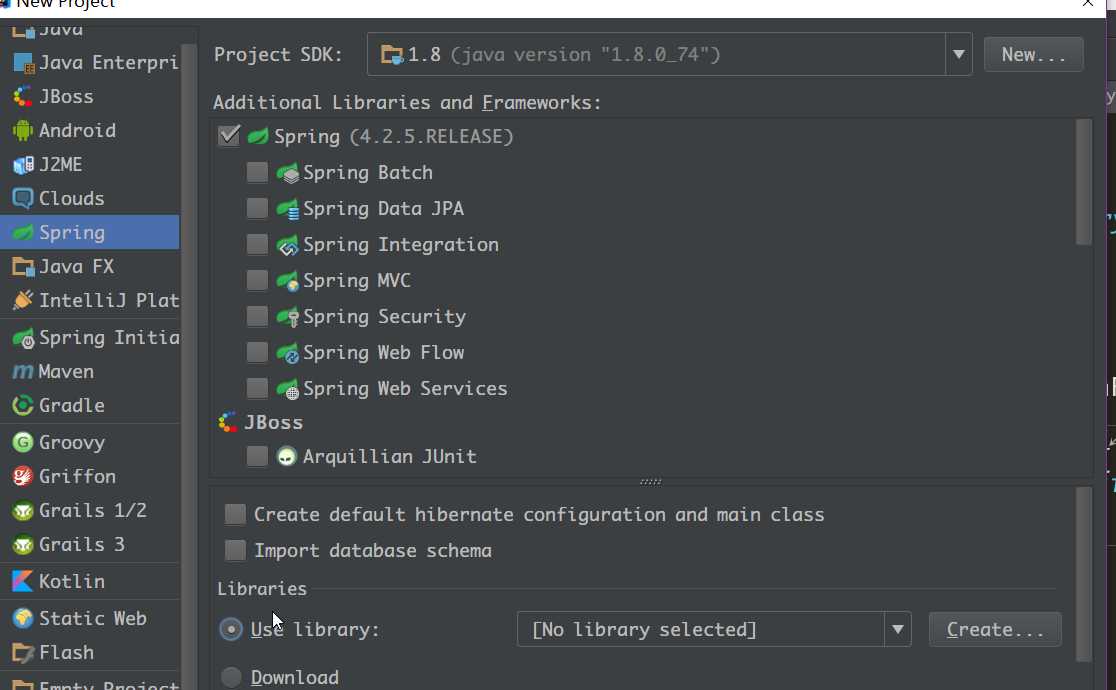Screen dimensions: 1116x690
Task: Check Create default hibernate configuration option
Action: (x=235, y=514)
